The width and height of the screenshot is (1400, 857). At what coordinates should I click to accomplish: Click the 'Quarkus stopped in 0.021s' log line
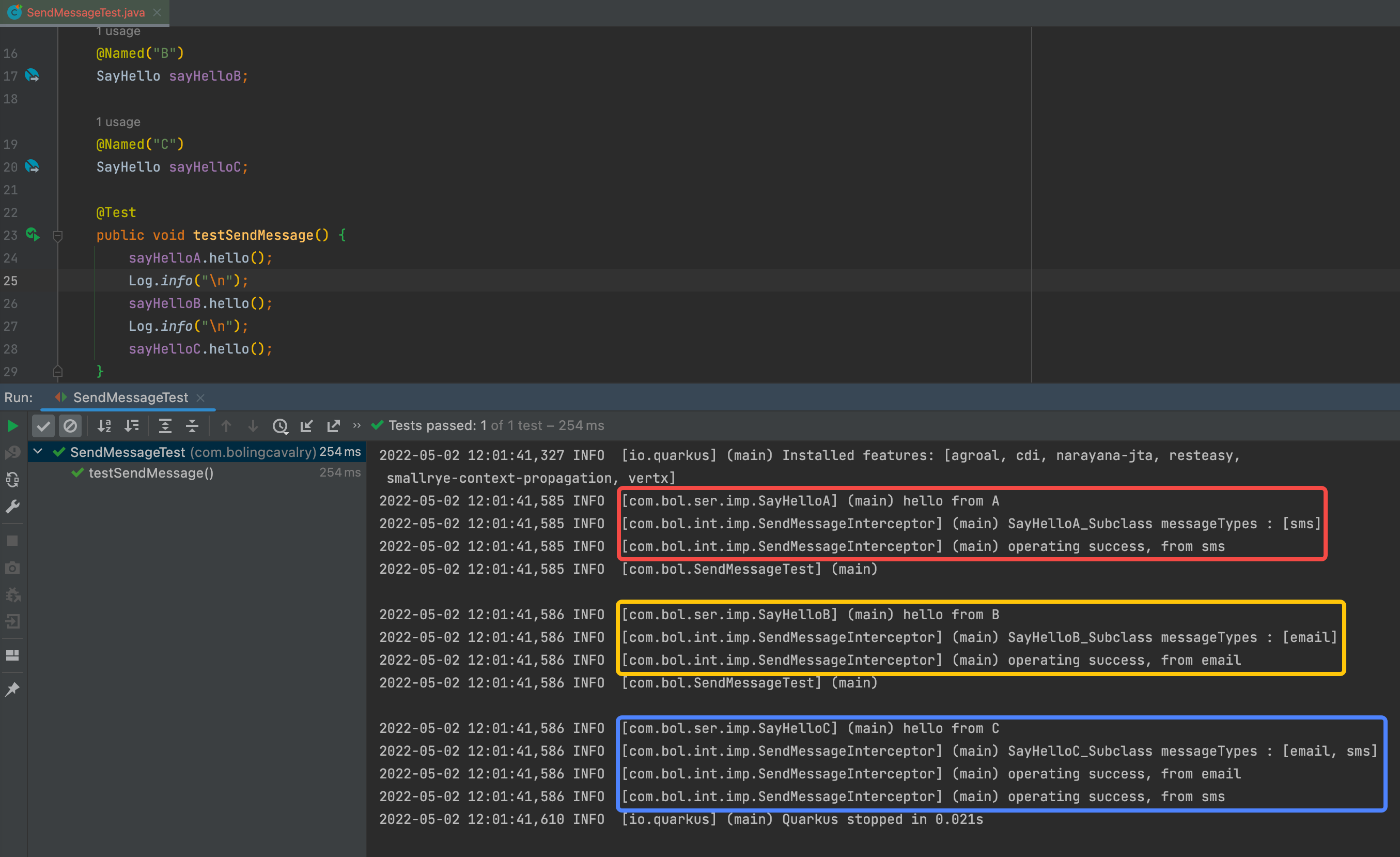tap(681, 819)
